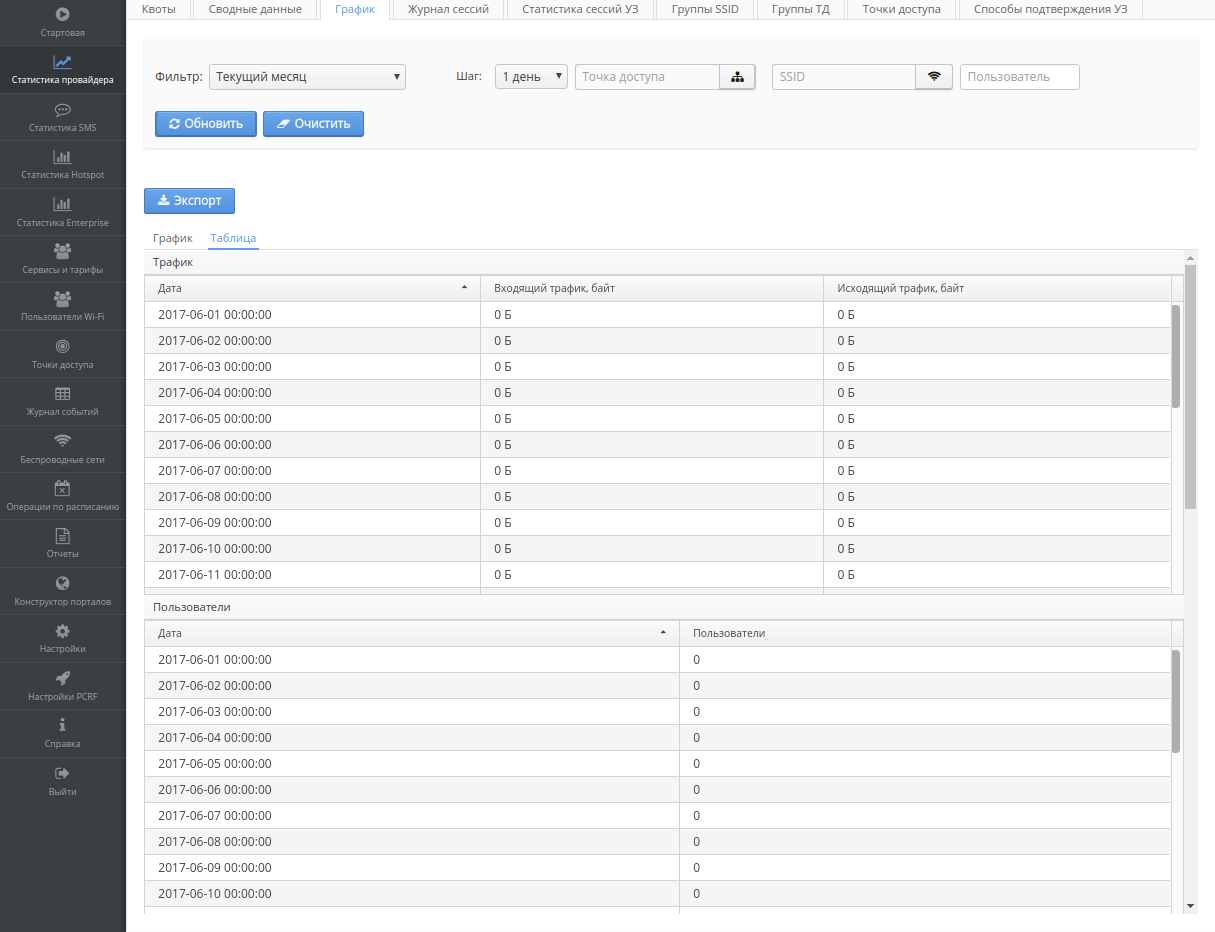Click the Экспорт button

[x=189, y=200]
